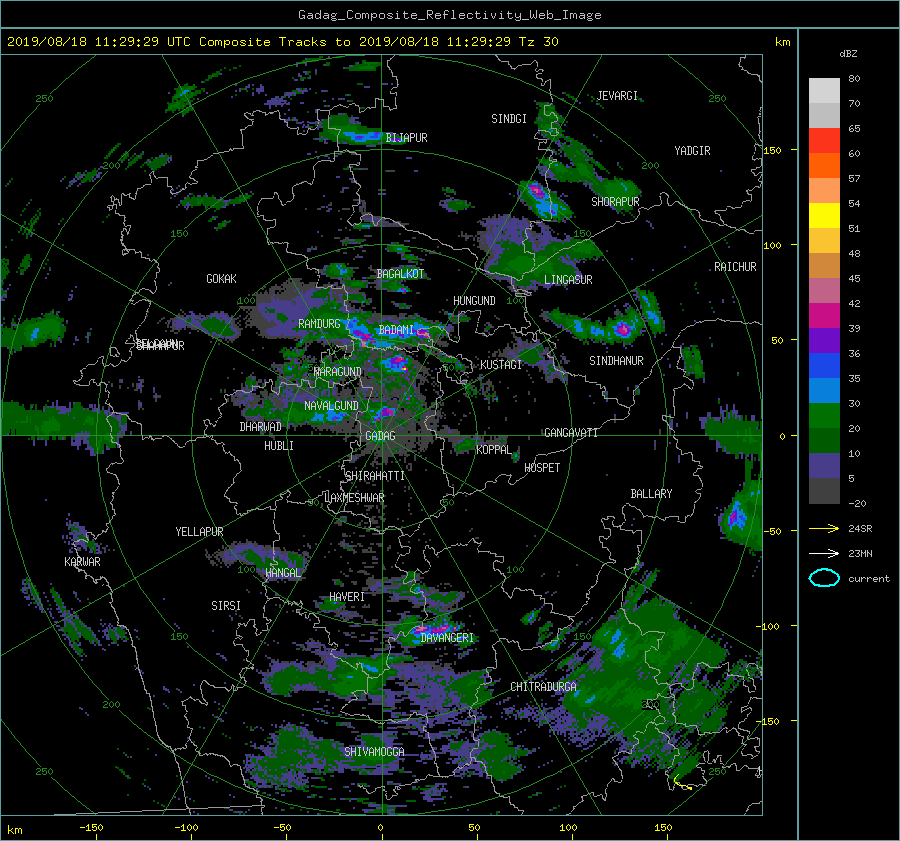The height and width of the screenshot is (841, 900).
Task: Click the BADAMI city label
Action: point(396,330)
